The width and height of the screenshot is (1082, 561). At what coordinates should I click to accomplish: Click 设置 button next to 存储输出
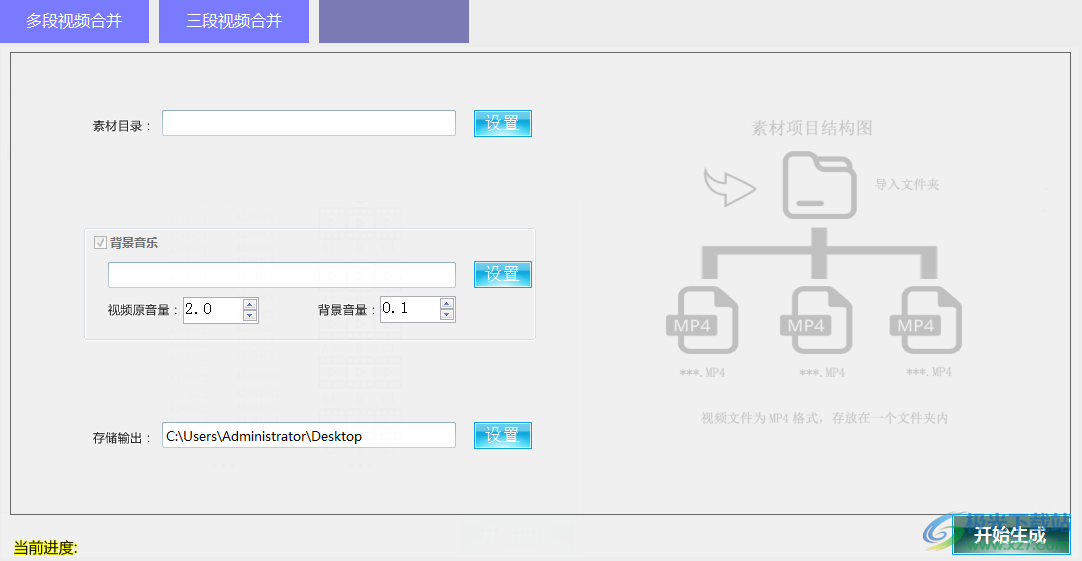[x=502, y=435]
